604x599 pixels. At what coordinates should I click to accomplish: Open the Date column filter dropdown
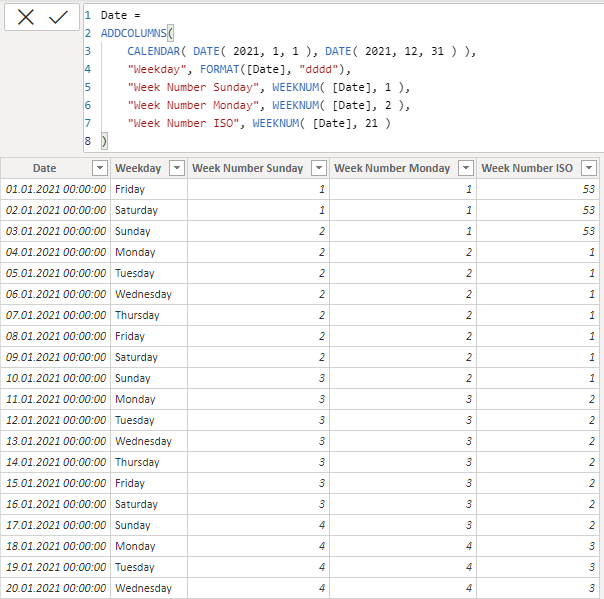(x=100, y=168)
